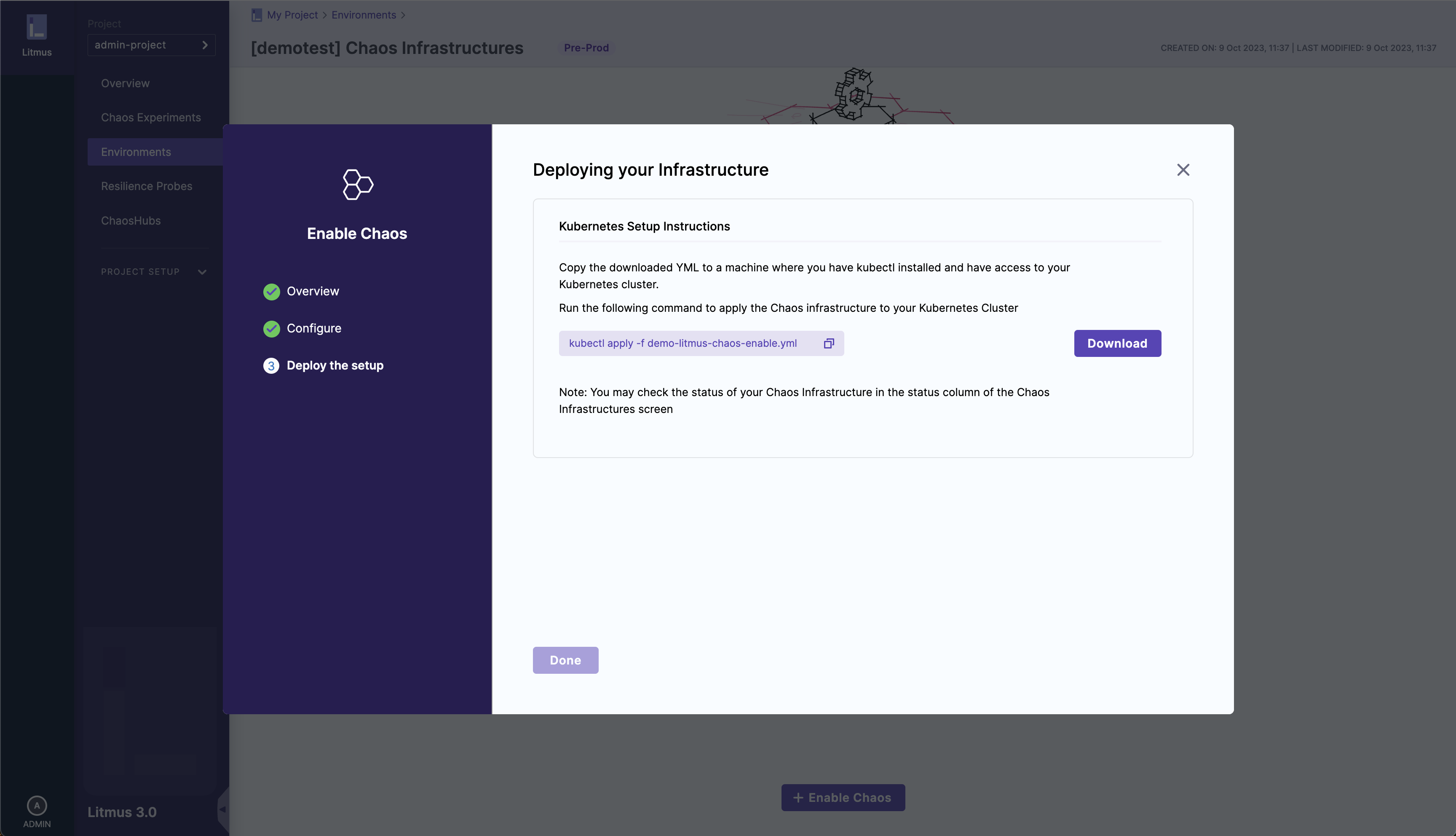The image size is (1456, 836).
Task: Click the Configure step green checkmark
Action: tap(271, 328)
